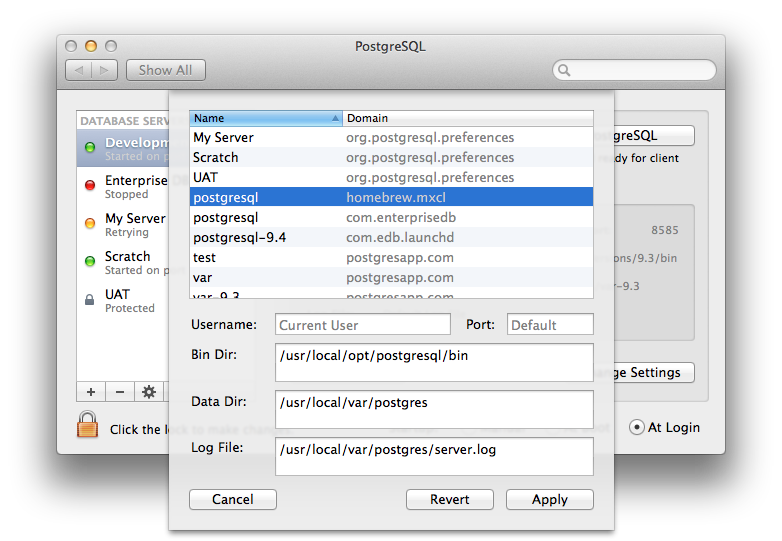Sort table by Name column header
This screenshot has height=541, width=782.
click(x=266, y=118)
